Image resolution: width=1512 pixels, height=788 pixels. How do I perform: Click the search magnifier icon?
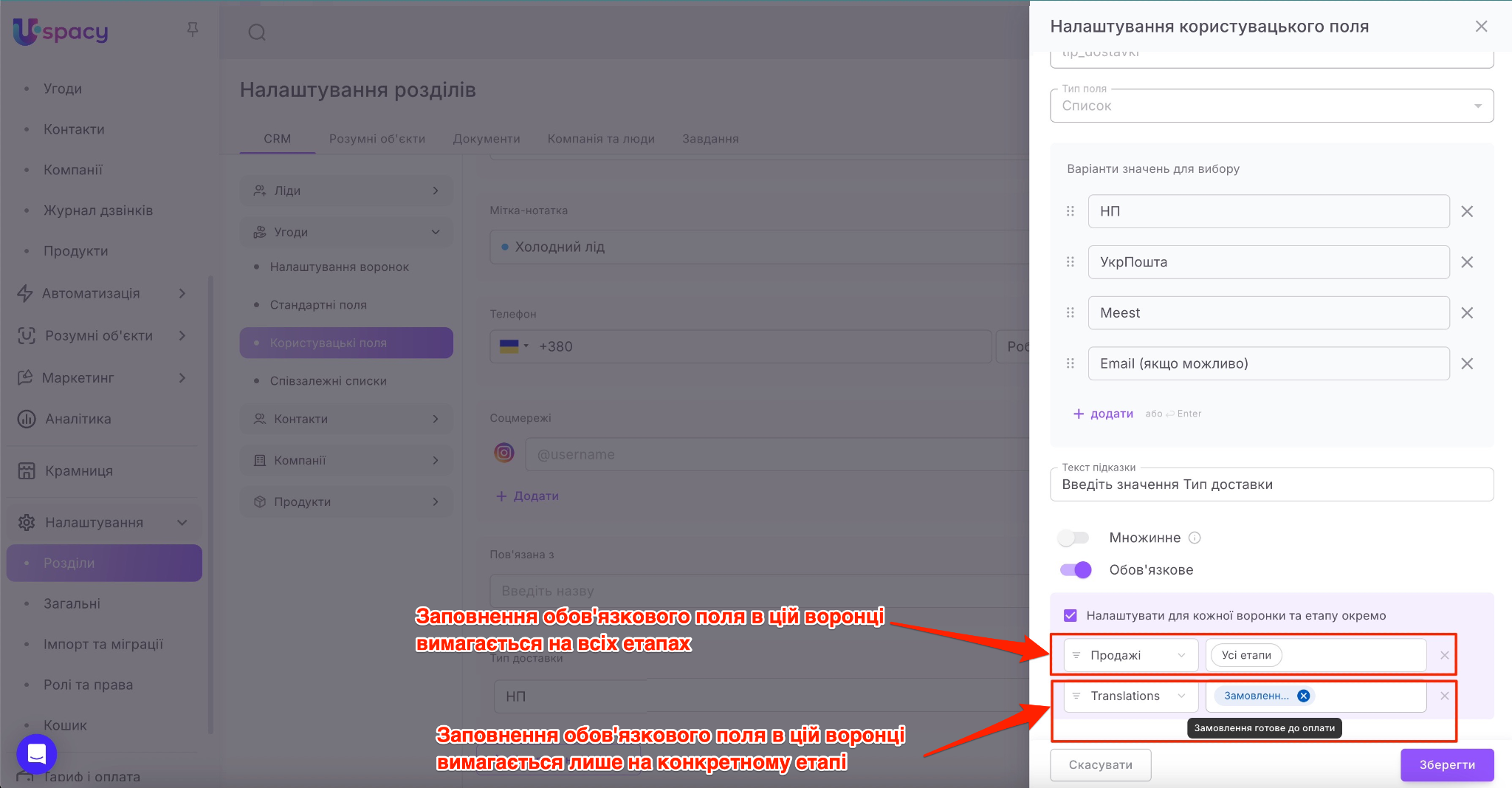coord(257,32)
